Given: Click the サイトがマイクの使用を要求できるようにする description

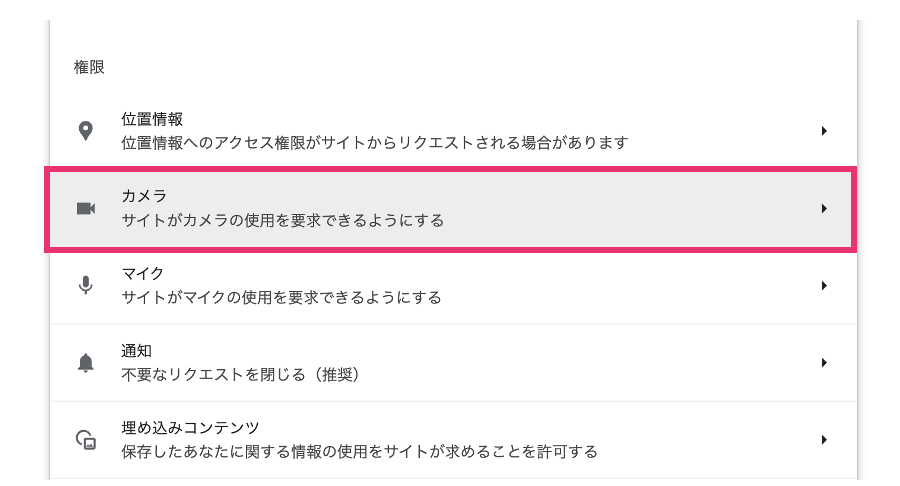Looking at the screenshot, I should coord(281,297).
